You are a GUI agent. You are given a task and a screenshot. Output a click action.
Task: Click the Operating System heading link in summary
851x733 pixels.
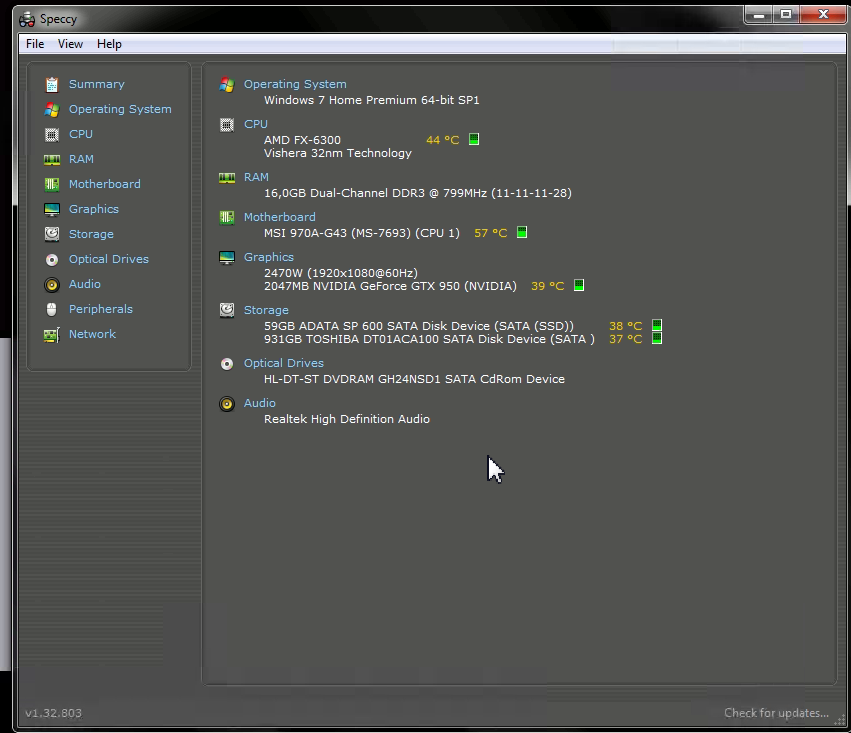[295, 84]
